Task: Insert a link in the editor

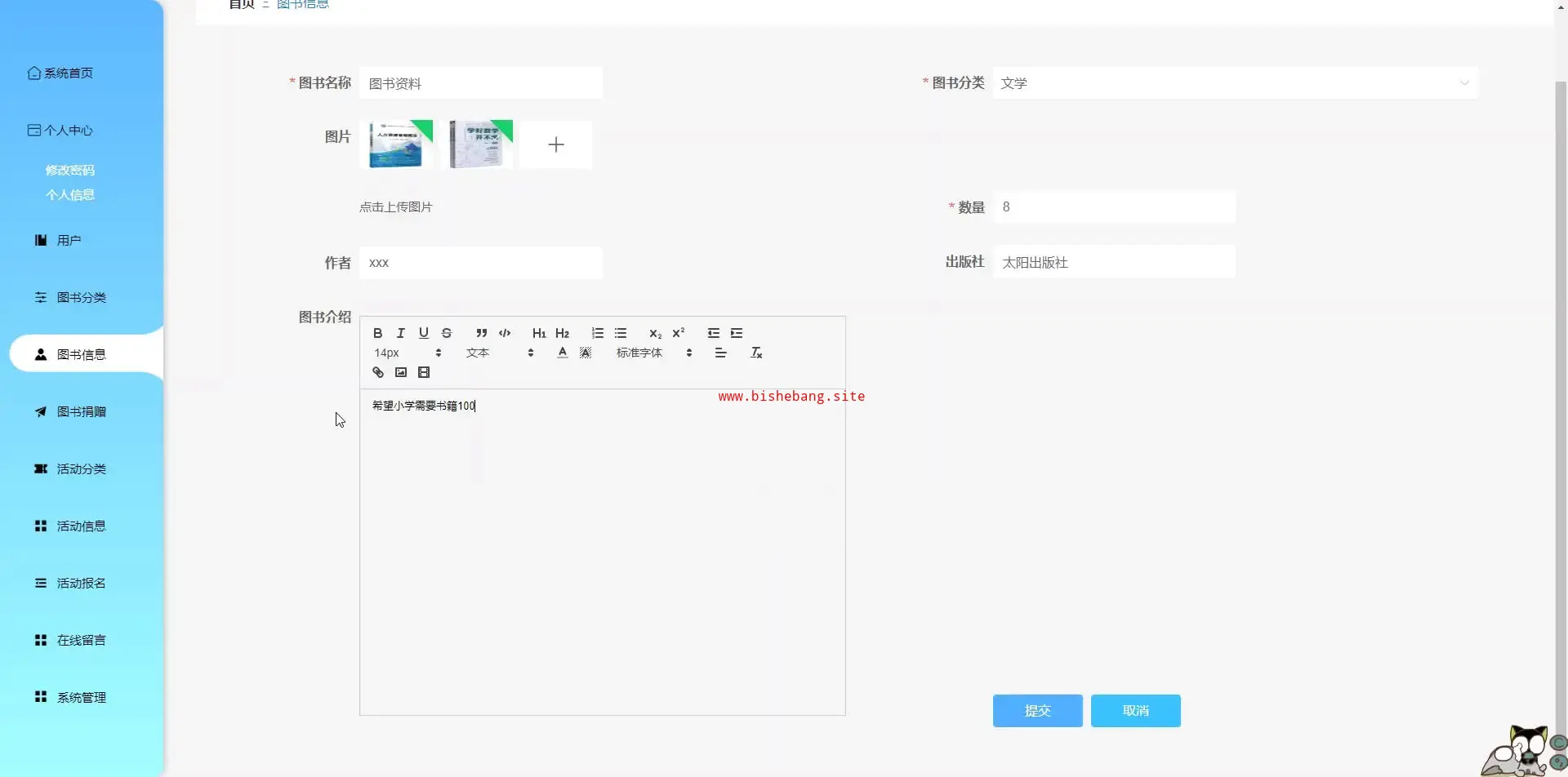Action: (377, 372)
